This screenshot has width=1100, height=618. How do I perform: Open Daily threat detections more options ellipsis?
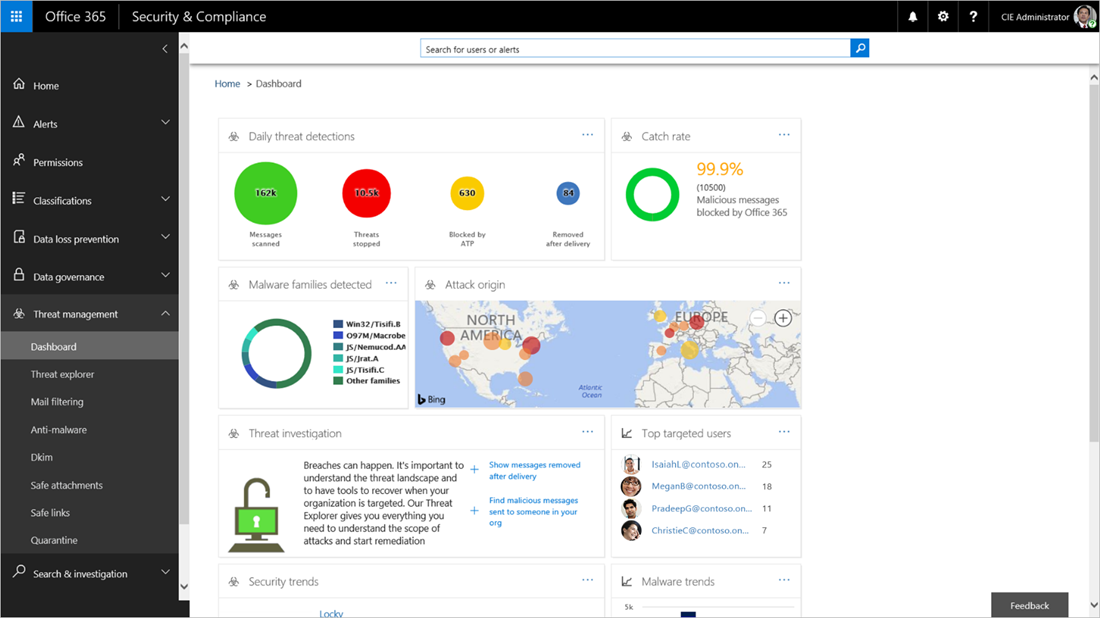(x=587, y=135)
